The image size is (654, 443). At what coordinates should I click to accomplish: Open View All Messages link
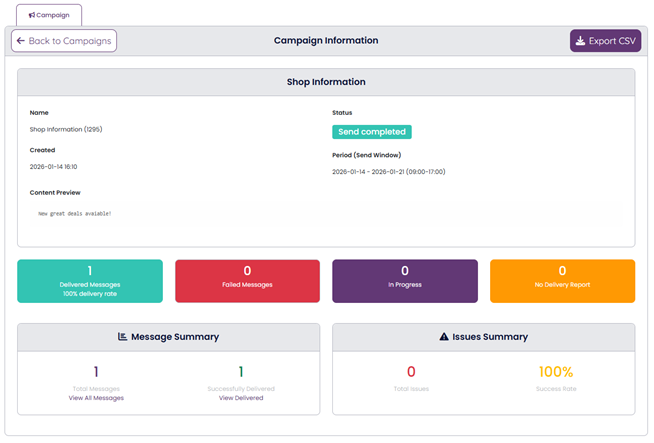(96, 398)
